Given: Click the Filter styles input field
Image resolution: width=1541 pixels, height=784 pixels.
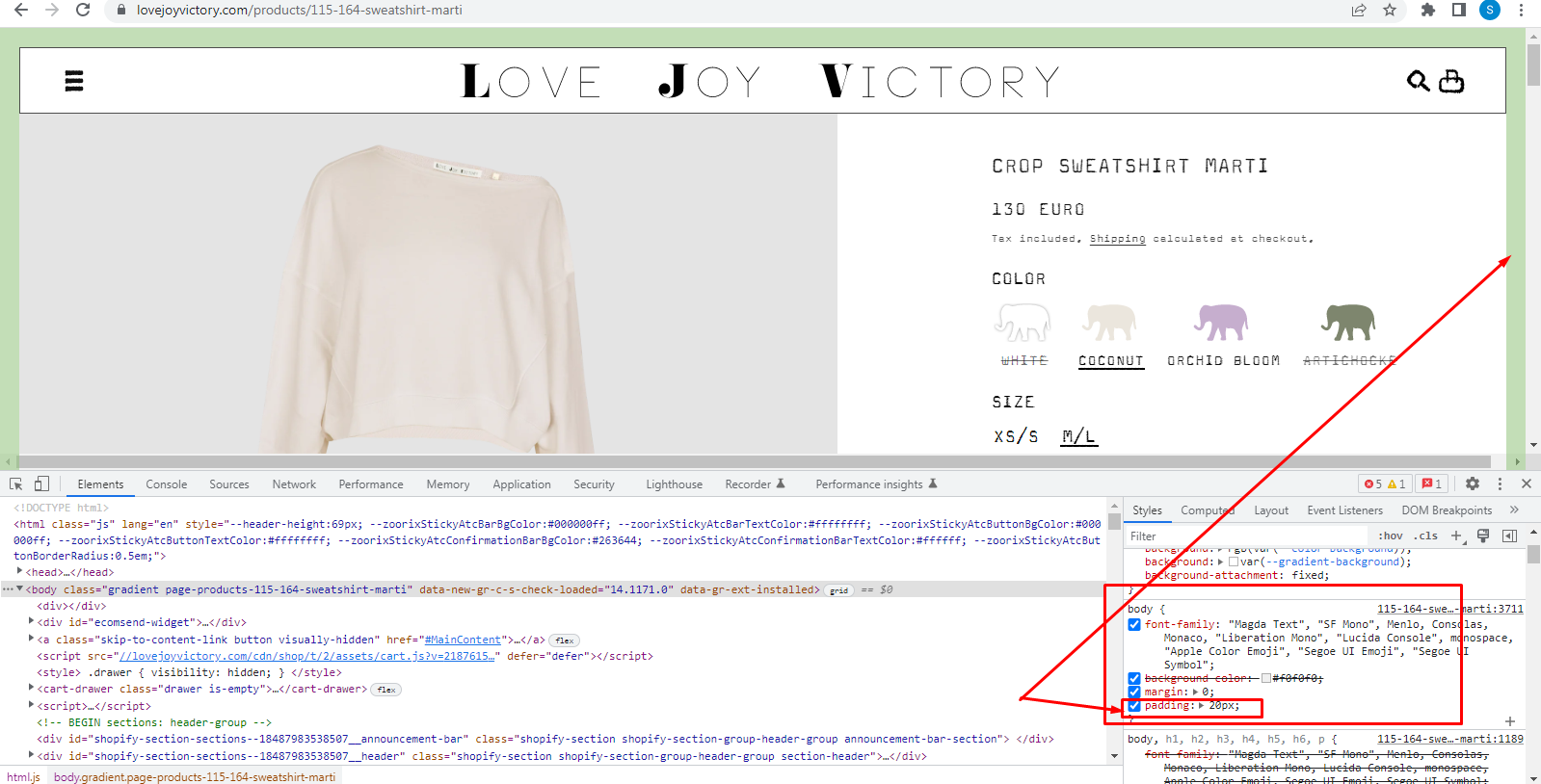Looking at the screenshot, I should 1247,536.
